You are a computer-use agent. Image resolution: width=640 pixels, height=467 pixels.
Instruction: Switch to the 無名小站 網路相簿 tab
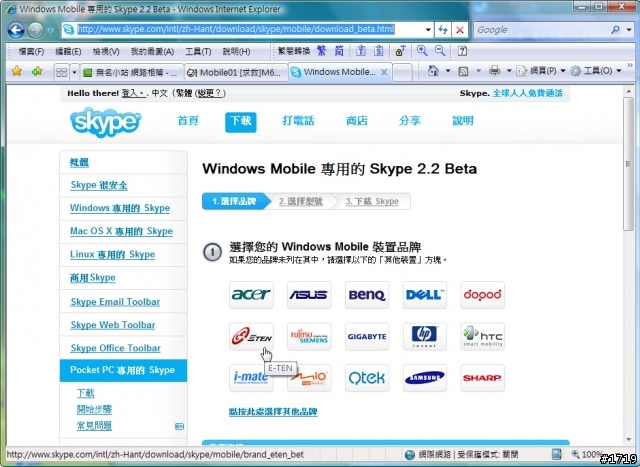point(132,73)
